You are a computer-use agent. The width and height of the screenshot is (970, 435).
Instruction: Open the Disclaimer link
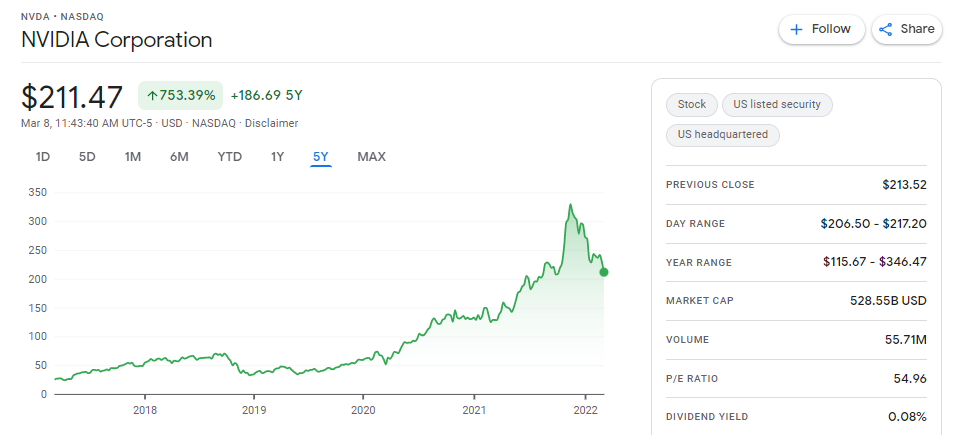272,123
